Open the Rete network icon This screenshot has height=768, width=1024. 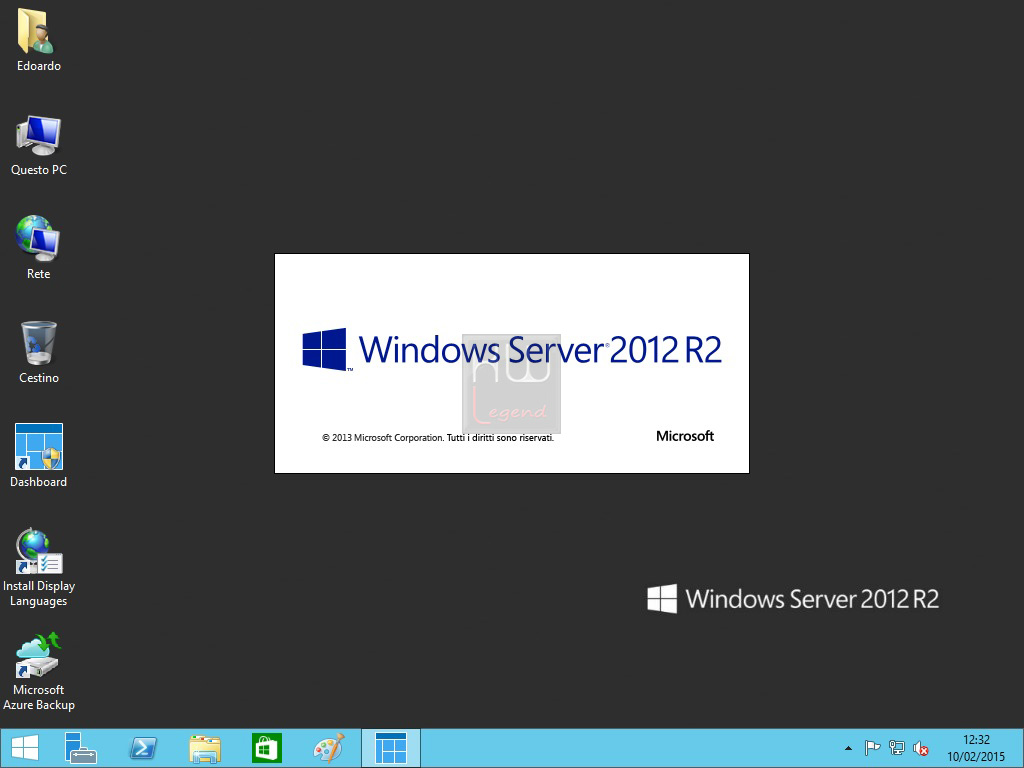pyautogui.click(x=38, y=239)
